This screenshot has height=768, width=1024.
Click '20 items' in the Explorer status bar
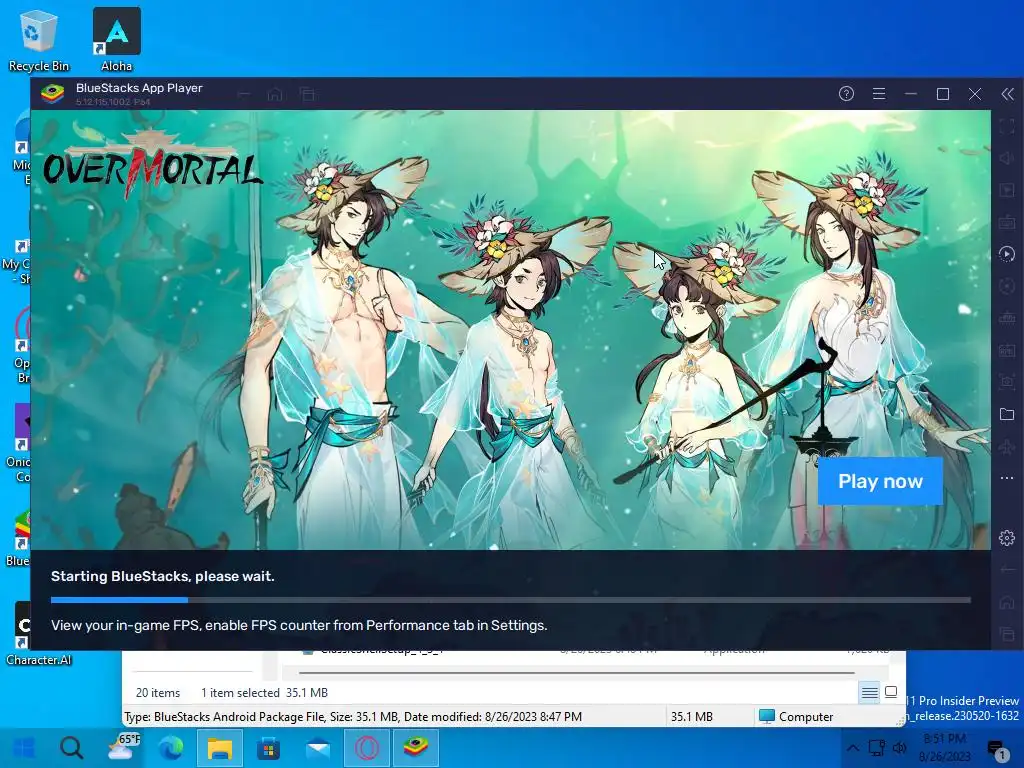(158, 693)
